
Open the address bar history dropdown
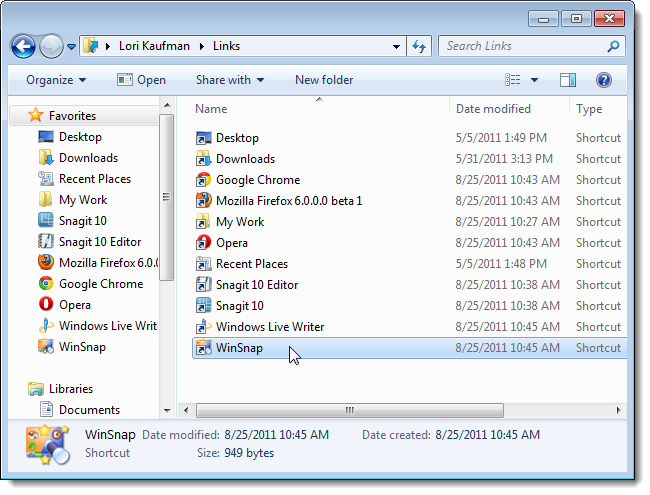pyautogui.click(x=396, y=46)
